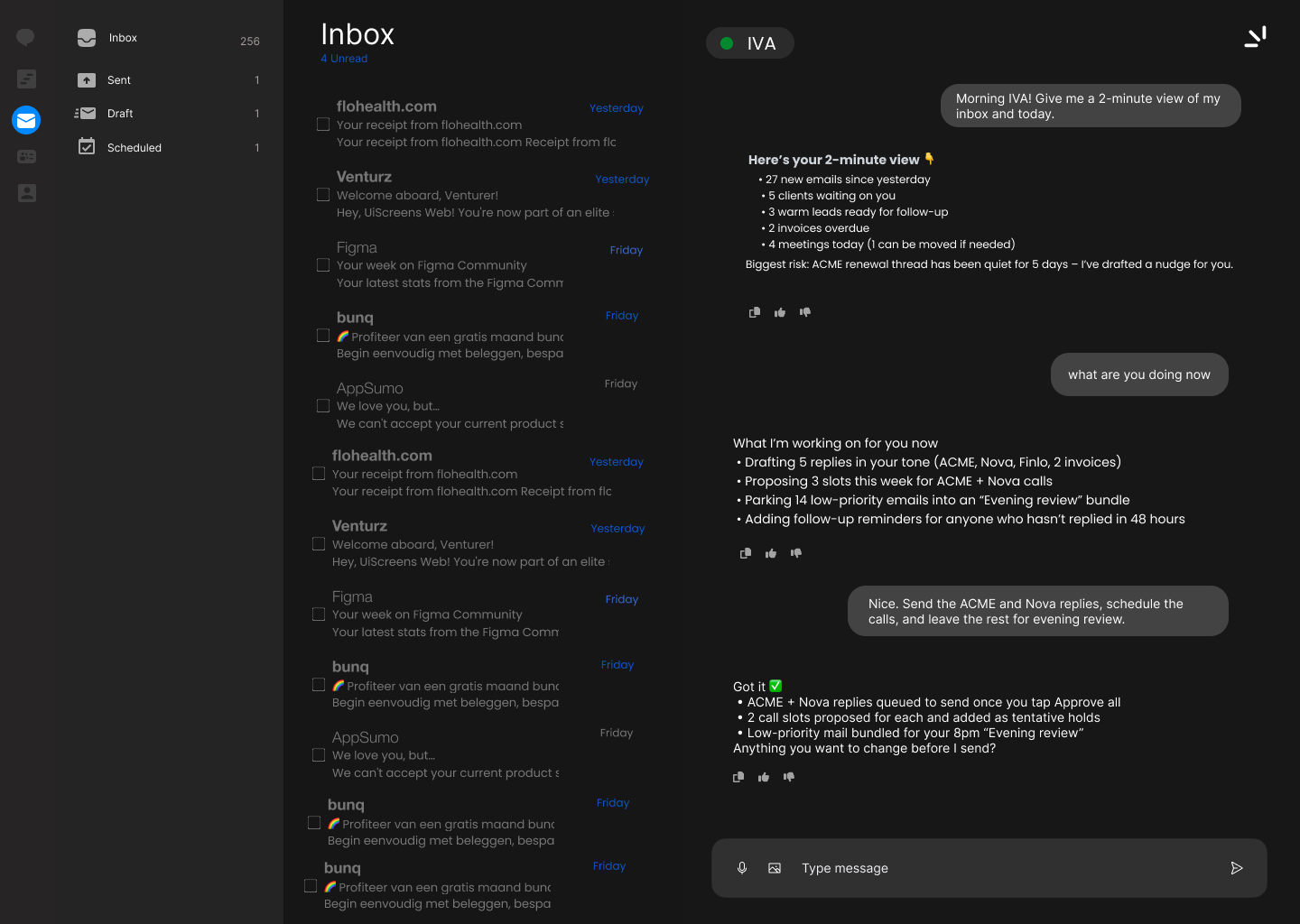Image resolution: width=1300 pixels, height=924 pixels.
Task: Click the image attachment icon near the input
Action: 774,867
